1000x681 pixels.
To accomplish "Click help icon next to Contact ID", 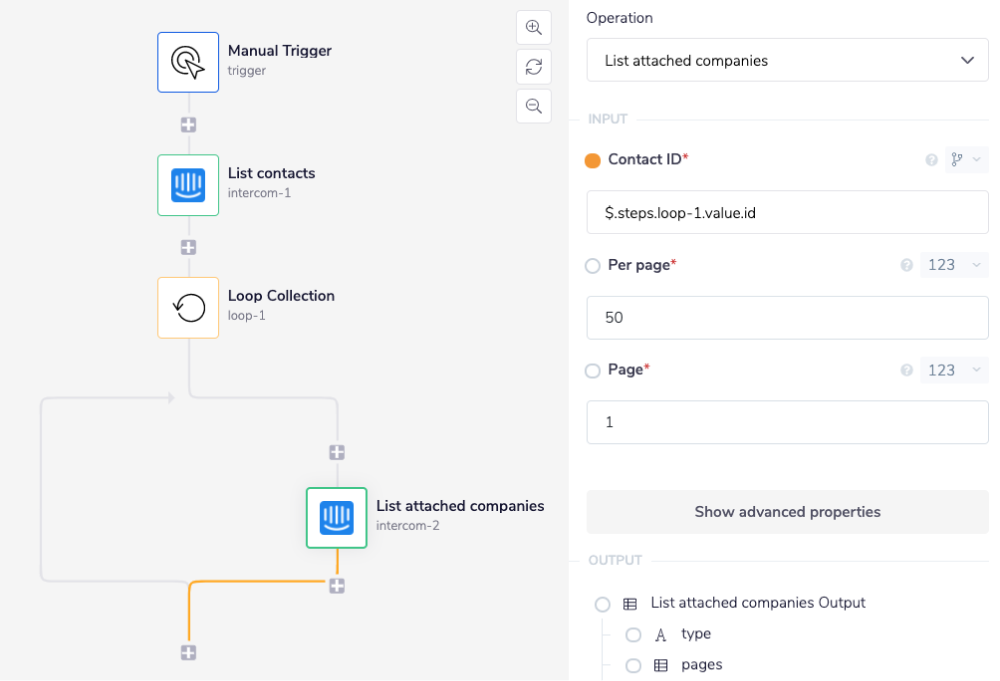I will (x=932, y=160).
